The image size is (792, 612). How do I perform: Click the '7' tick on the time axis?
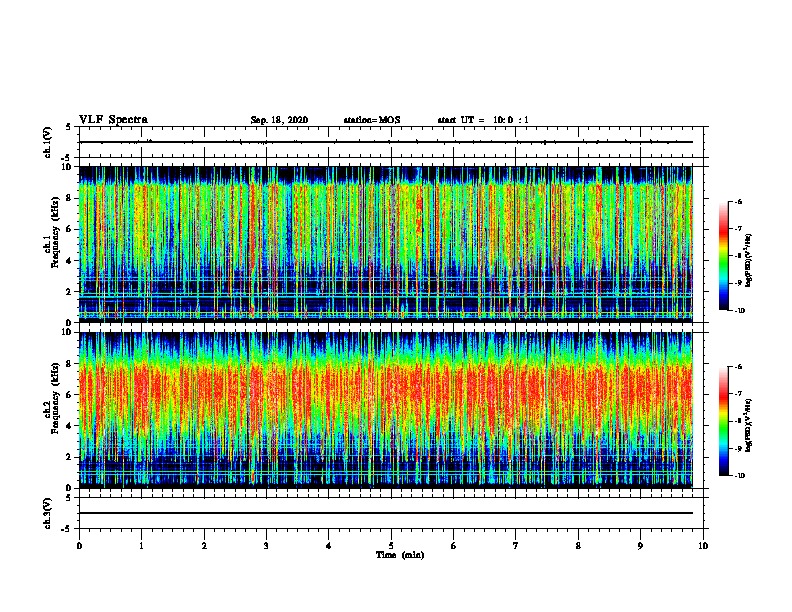coord(516,546)
